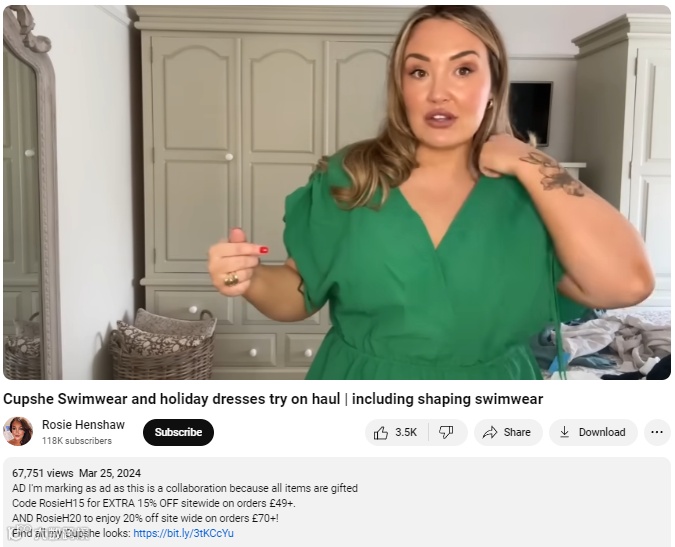The width and height of the screenshot is (675, 547).
Task: Expand description at Mar 25, 2024 date
Action: tap(110, 473)
